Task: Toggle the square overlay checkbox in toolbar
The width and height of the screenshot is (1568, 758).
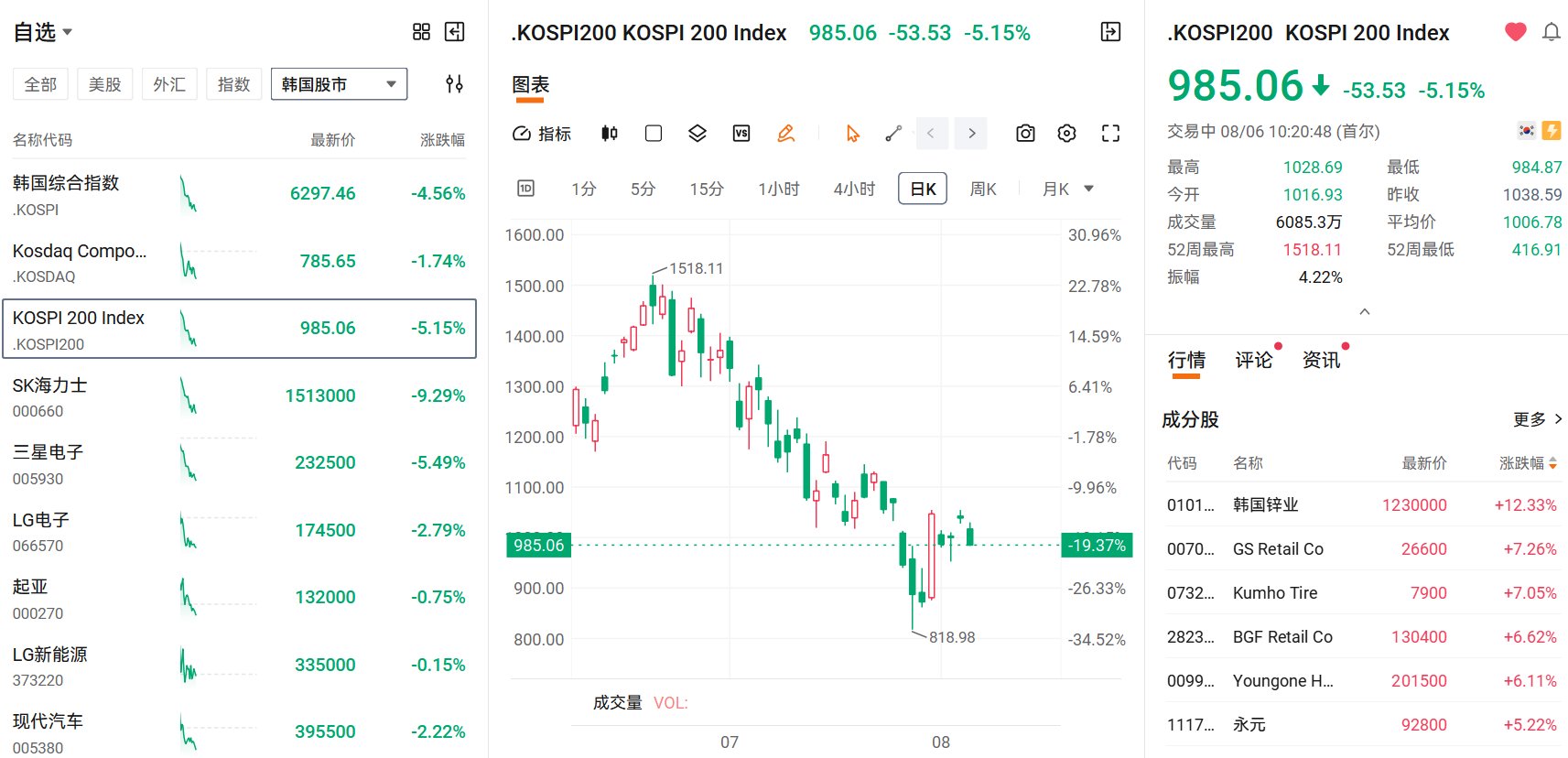Action: (x=654, y=134)
